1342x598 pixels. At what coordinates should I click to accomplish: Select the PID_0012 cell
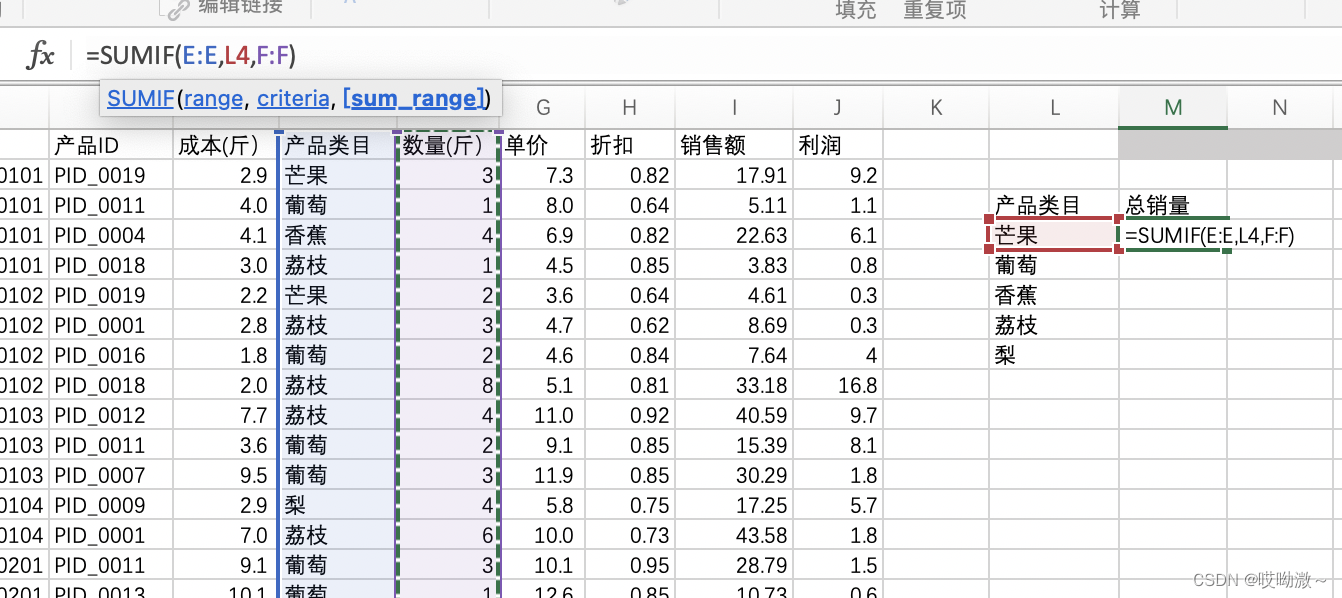coord(111,415)
